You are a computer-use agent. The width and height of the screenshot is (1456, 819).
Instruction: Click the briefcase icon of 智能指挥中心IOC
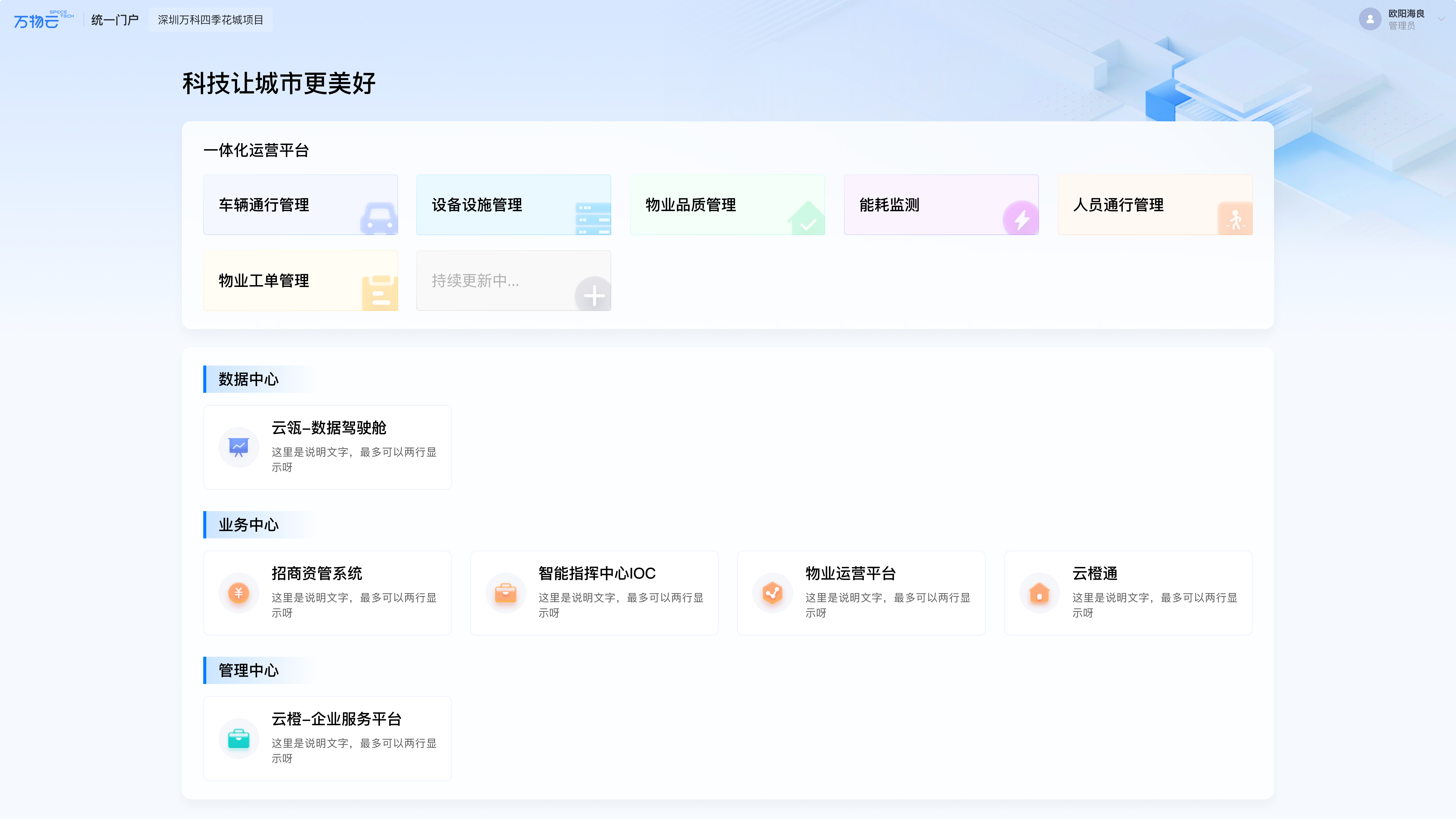pos(505,593)
